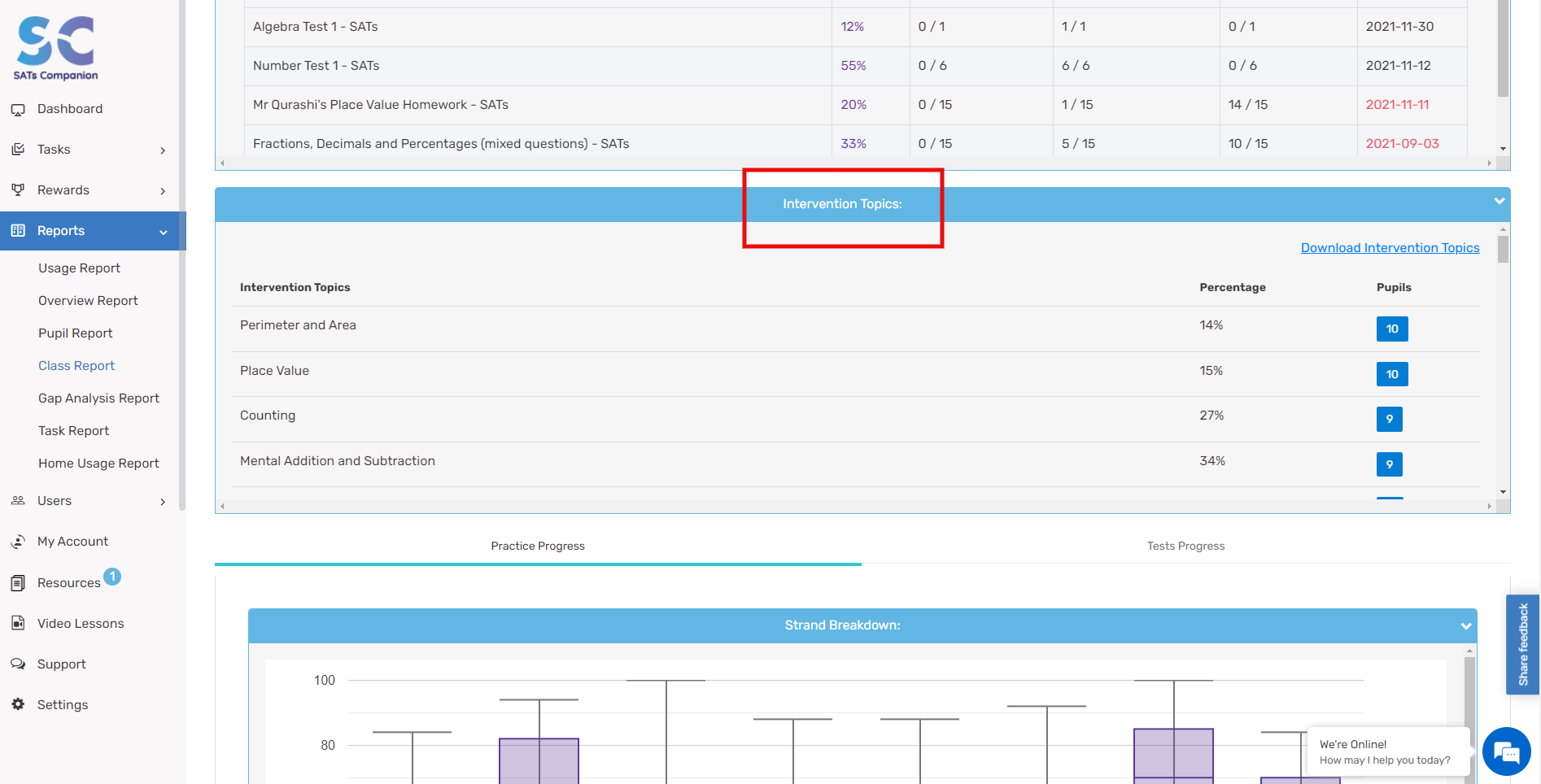The image size is (1541, 784).
Task: Click pupils button 10 for Place Value
Action: pos(1392,374)
